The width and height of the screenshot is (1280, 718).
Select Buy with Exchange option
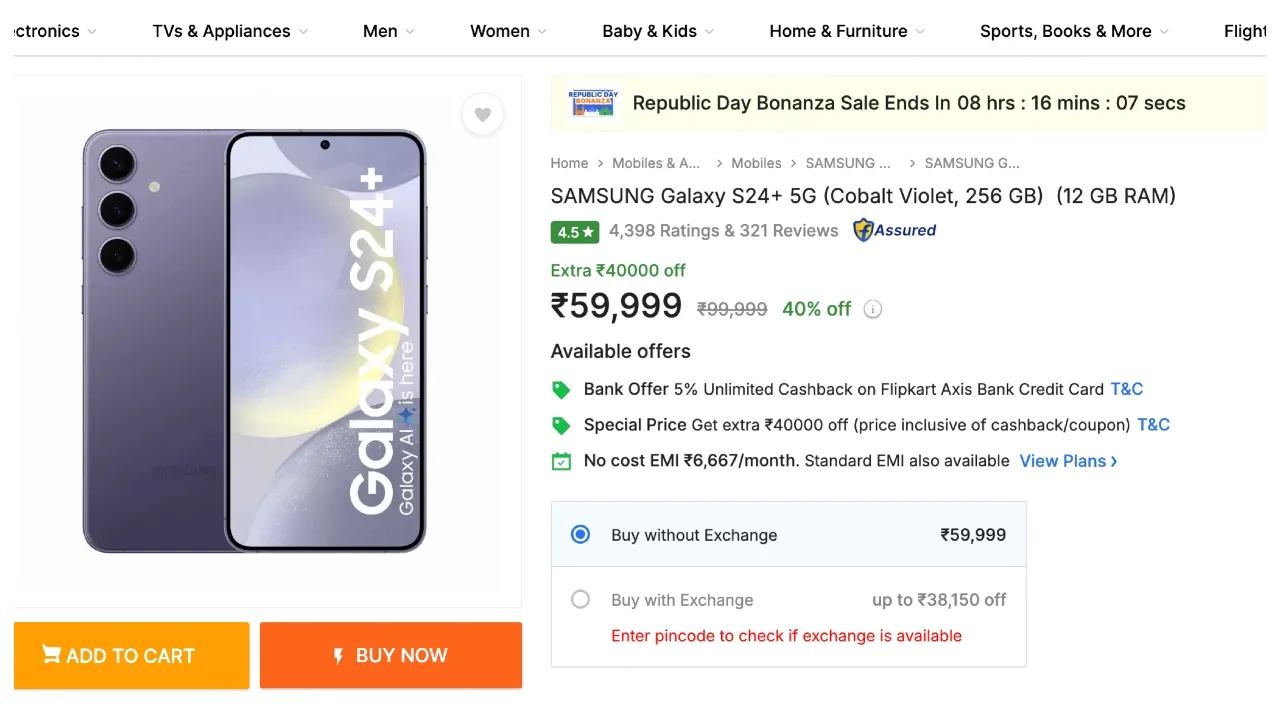(x=580, y=600)
